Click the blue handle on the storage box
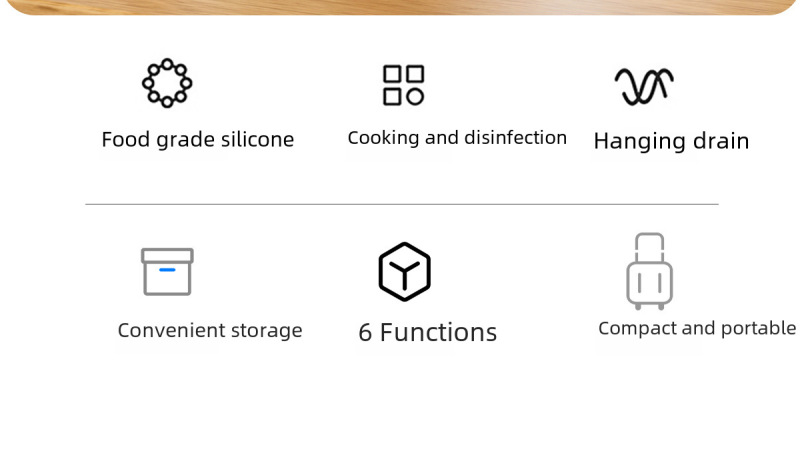This screenshot has height=457, width=800. coord(167,270)
